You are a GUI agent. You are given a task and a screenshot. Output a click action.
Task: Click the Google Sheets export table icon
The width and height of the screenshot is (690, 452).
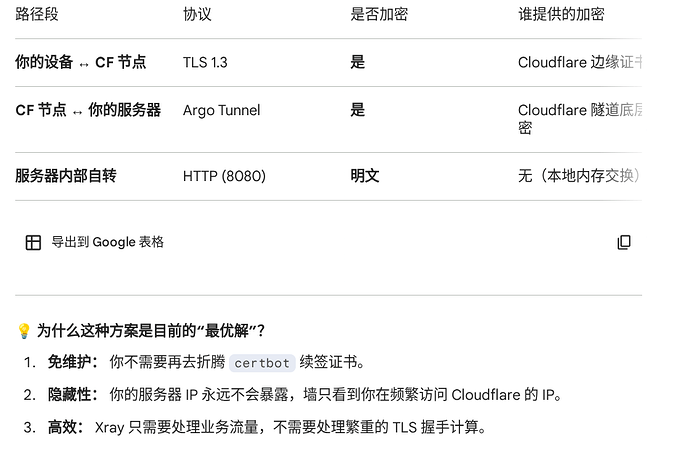(x=33, y=242)
